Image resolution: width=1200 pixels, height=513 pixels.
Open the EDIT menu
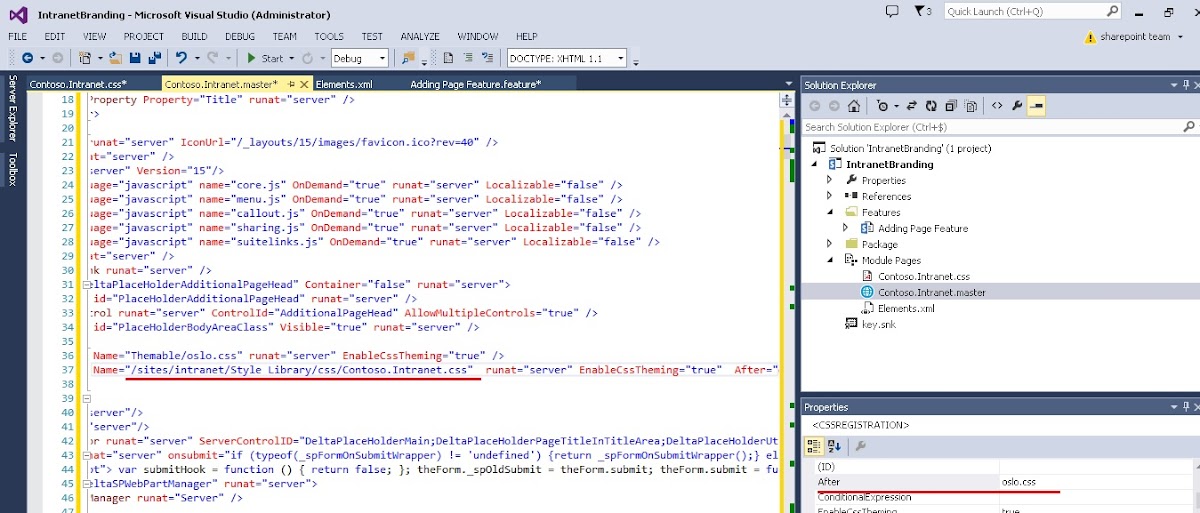click(x=55, y=37)
